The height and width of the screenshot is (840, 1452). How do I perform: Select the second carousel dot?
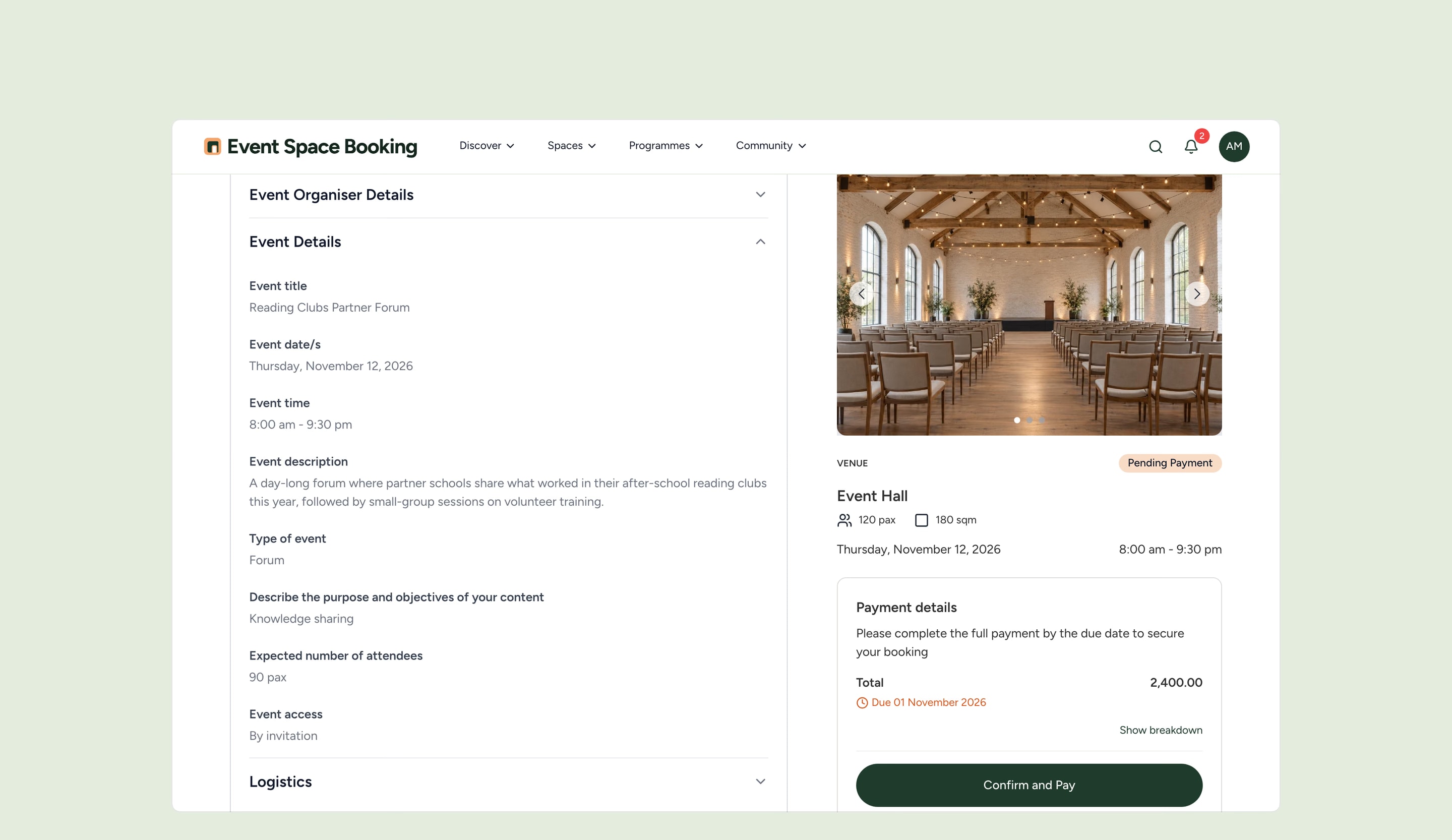1029,420
